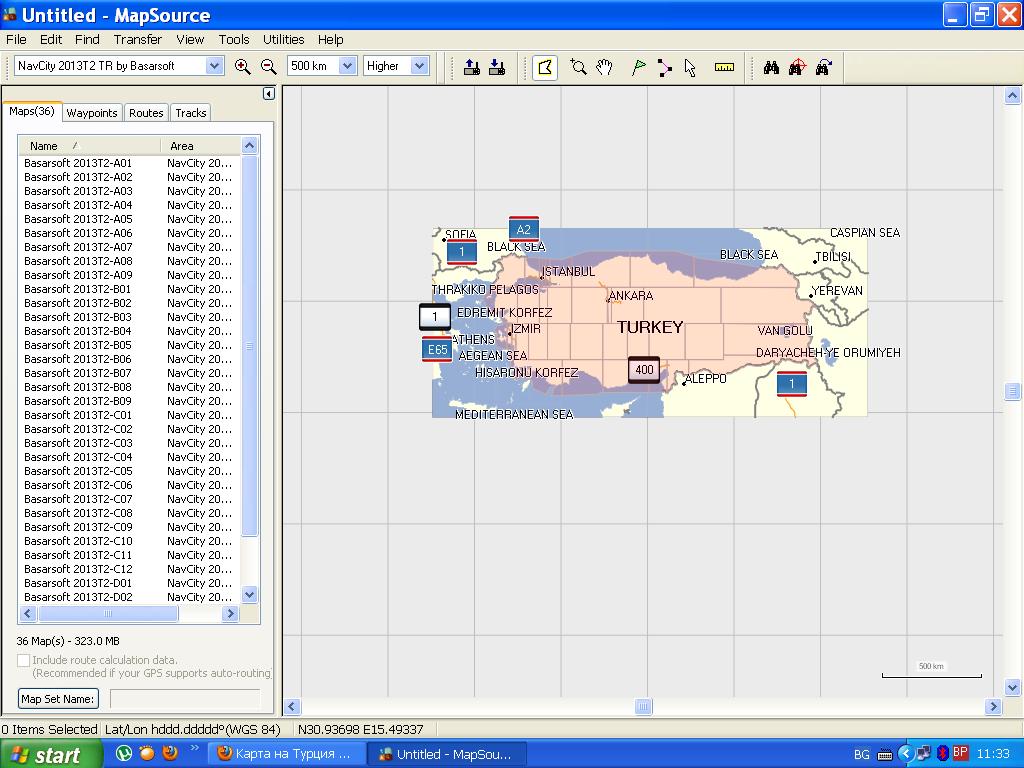
Task: Open the 500 km zoom scale dropdown
Action: pos(347,66)
